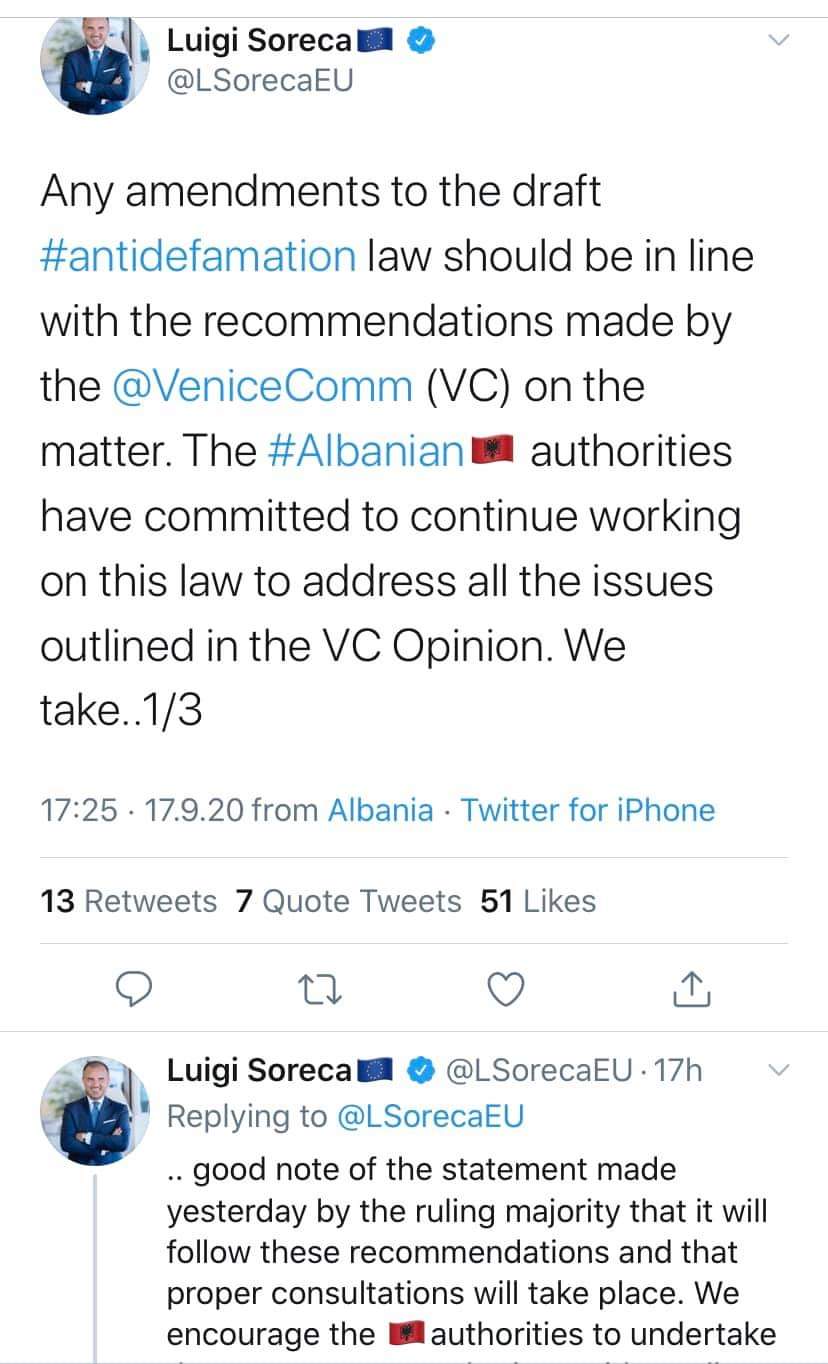Open the Albania location link
This screenshot has width=828, height=1364.
(x=381, y=810)
